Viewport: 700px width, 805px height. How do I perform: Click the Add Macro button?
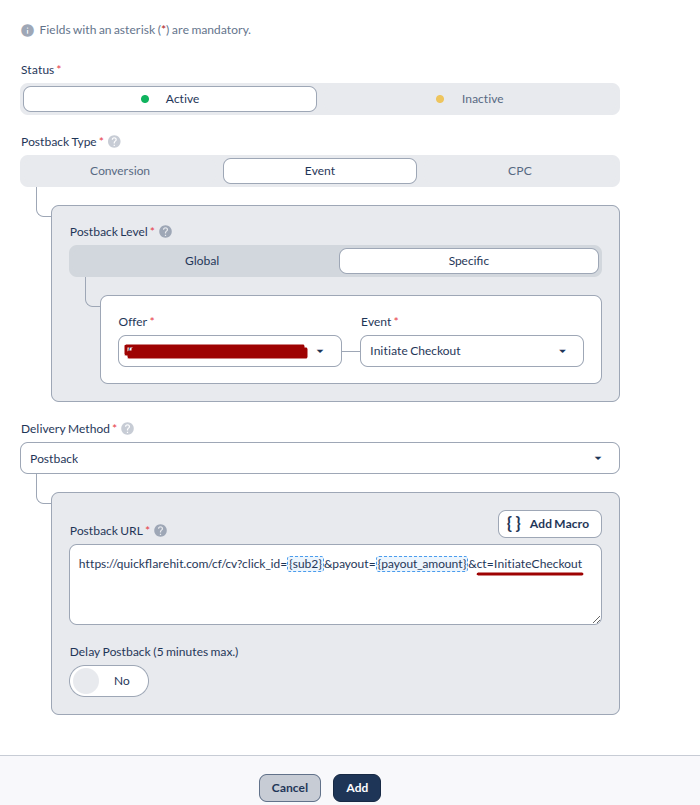[x=549, y=524]
